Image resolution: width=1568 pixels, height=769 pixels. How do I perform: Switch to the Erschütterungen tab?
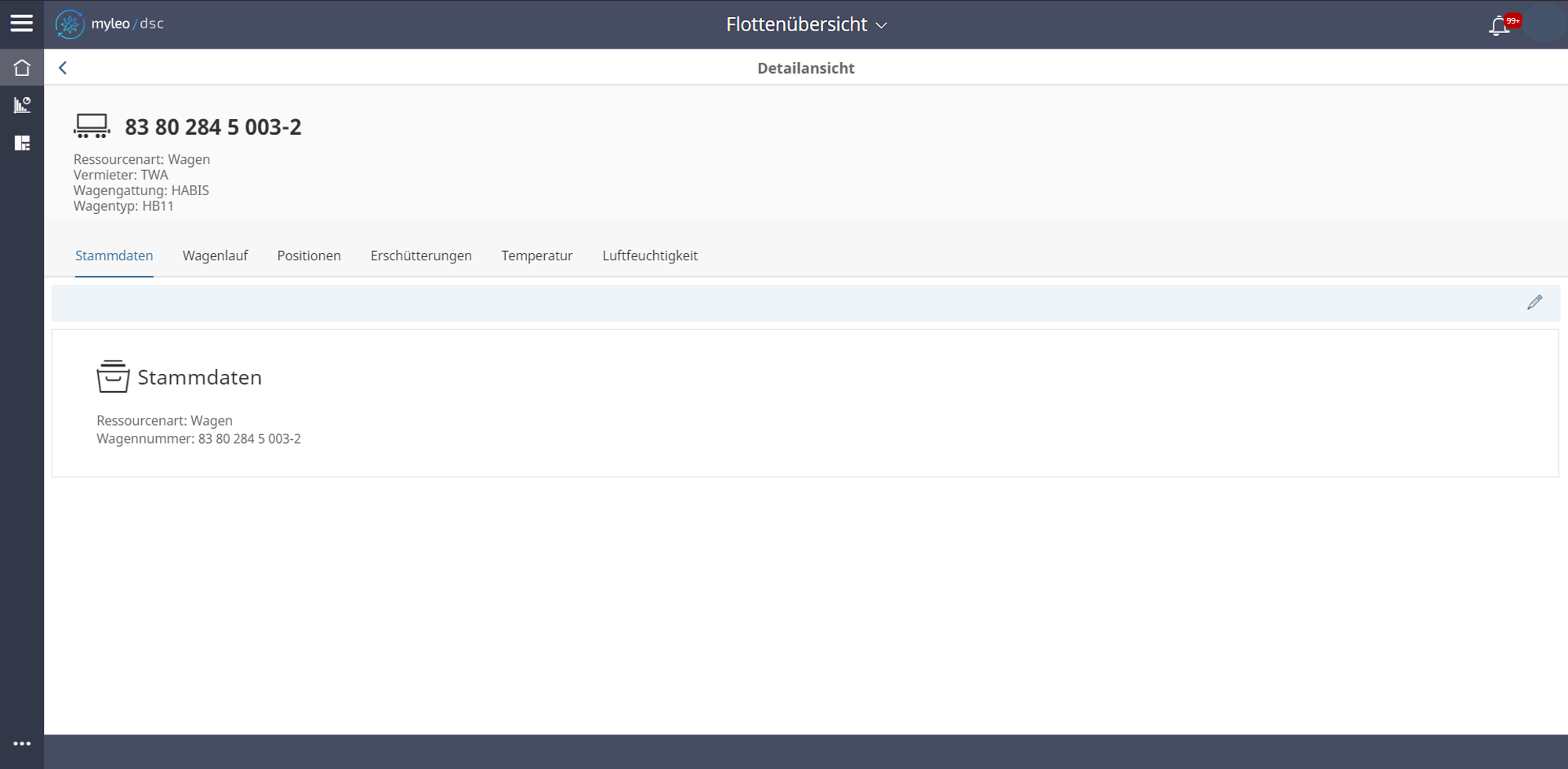(x=421, y=256)
